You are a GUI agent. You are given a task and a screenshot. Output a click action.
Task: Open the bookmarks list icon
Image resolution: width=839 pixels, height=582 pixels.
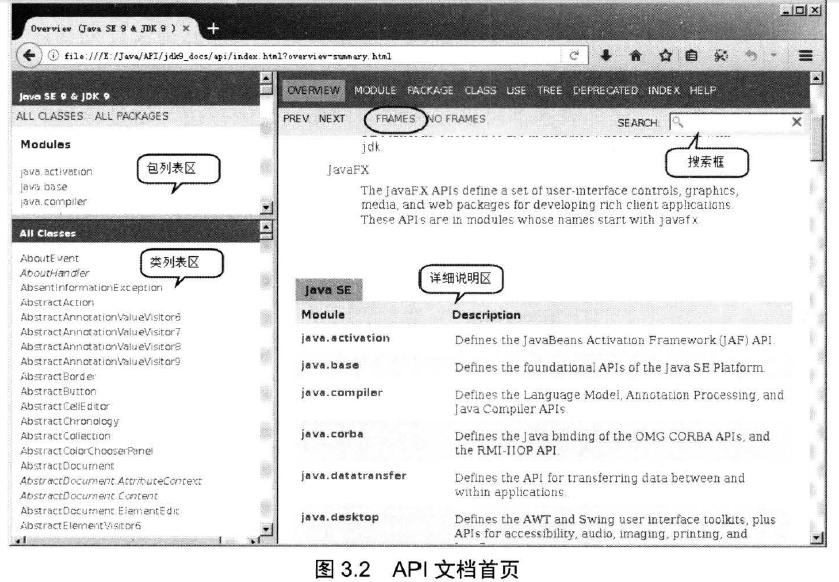(691, 55)
